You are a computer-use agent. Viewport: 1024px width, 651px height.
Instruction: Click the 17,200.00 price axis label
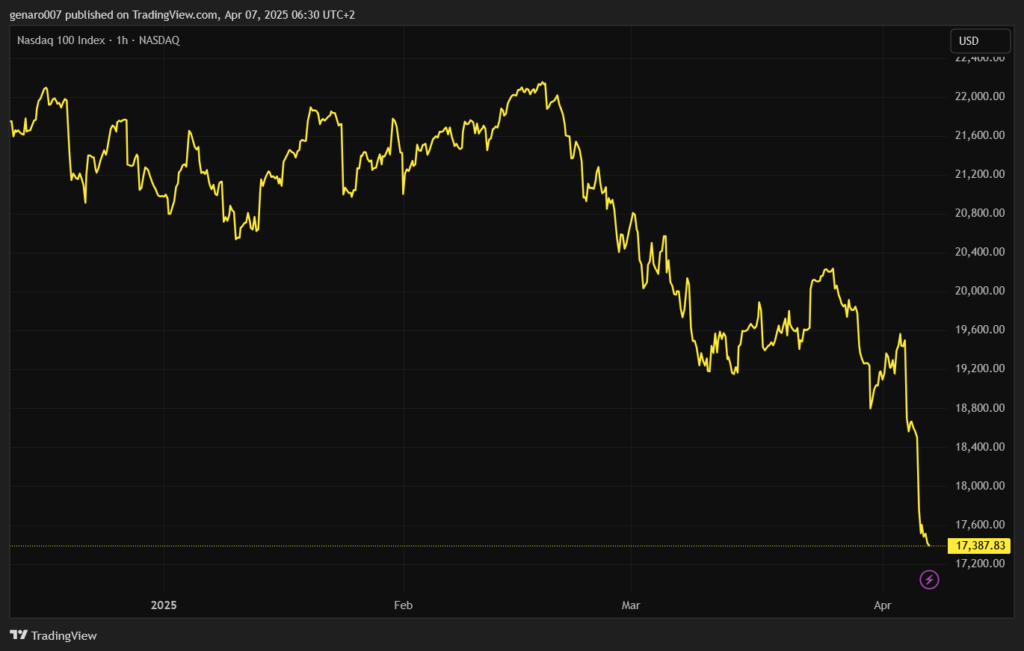[x=980, y=564]
